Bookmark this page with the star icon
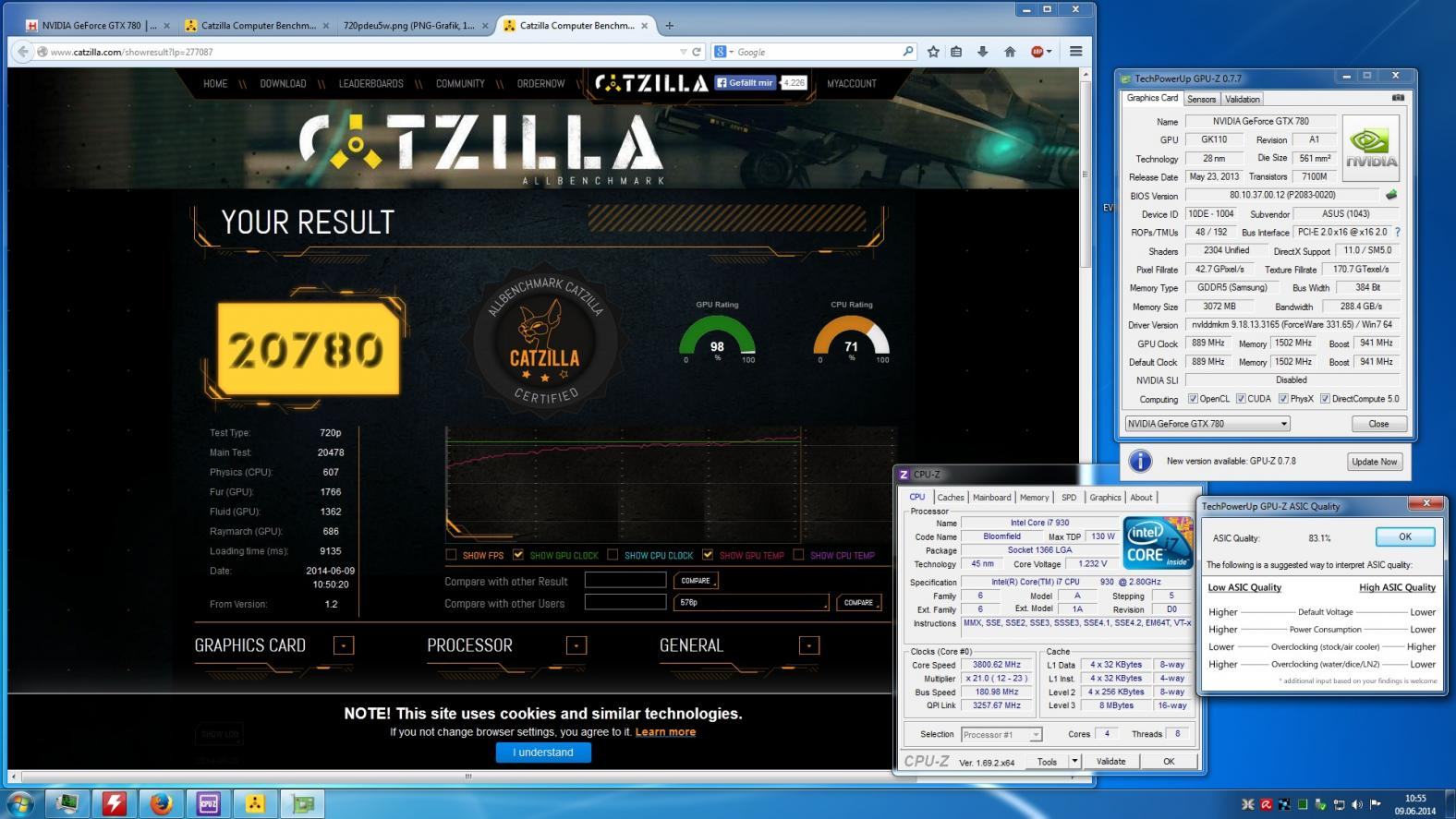 933,52
